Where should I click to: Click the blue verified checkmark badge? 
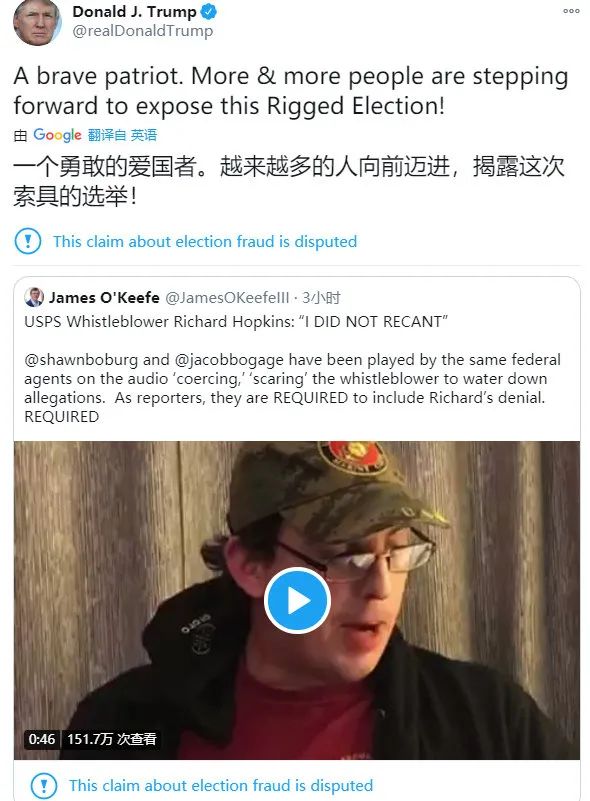pos(209,11)
